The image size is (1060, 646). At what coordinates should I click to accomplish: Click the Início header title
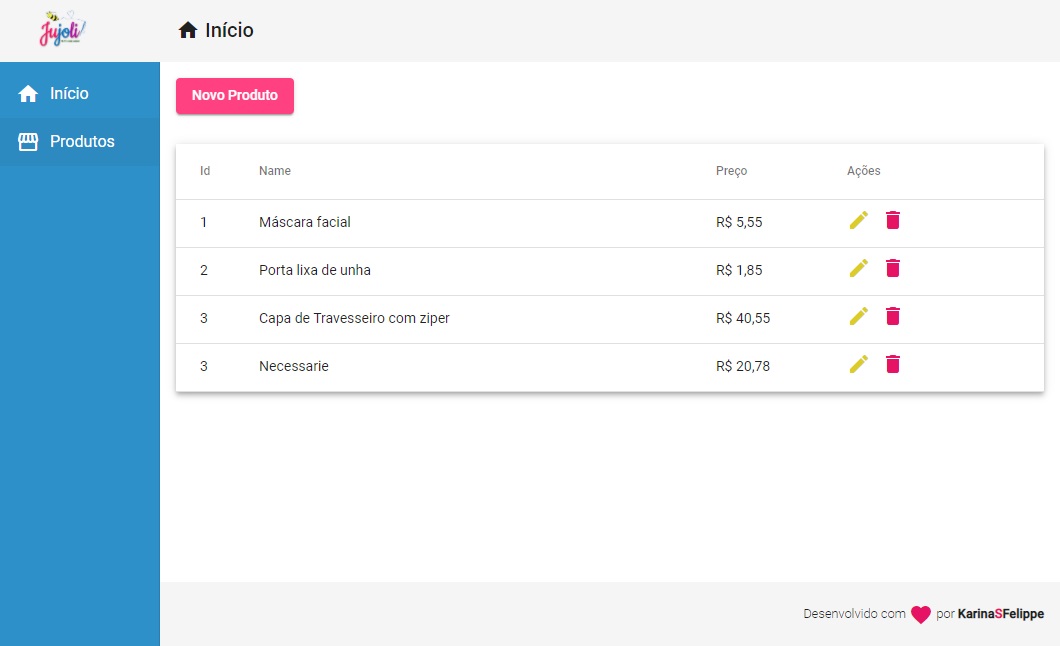(x=229, y=30)
